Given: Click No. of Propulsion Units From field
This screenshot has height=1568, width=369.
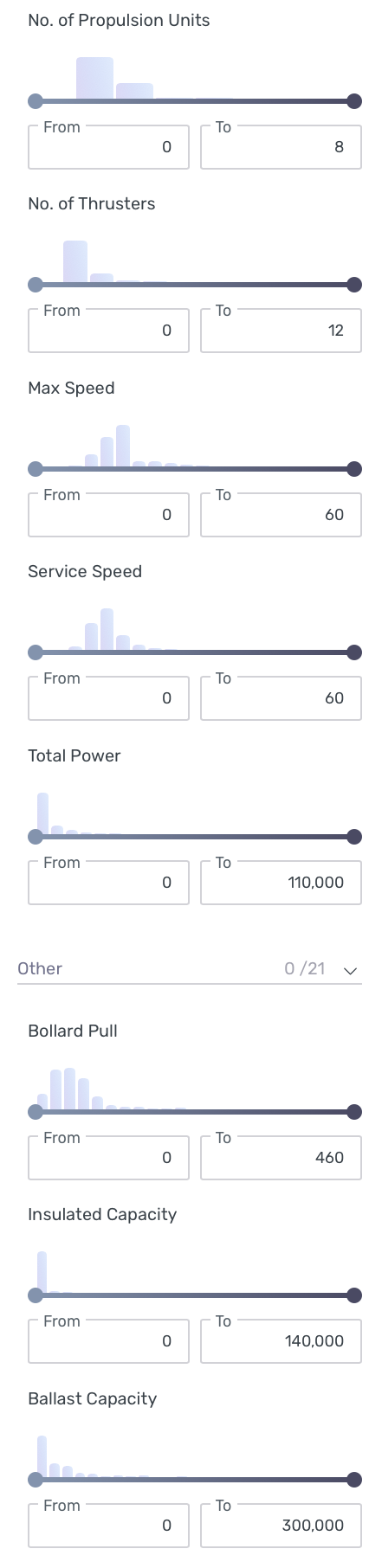Looking at the screenshot, I should (108, 147).
